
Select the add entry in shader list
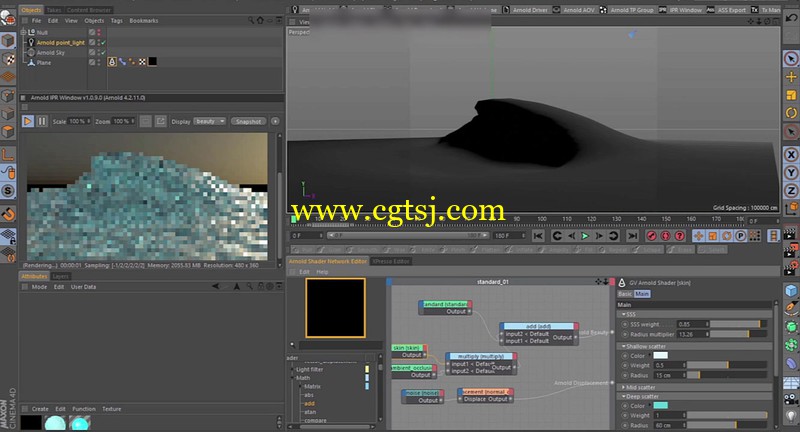coord(309,403)
